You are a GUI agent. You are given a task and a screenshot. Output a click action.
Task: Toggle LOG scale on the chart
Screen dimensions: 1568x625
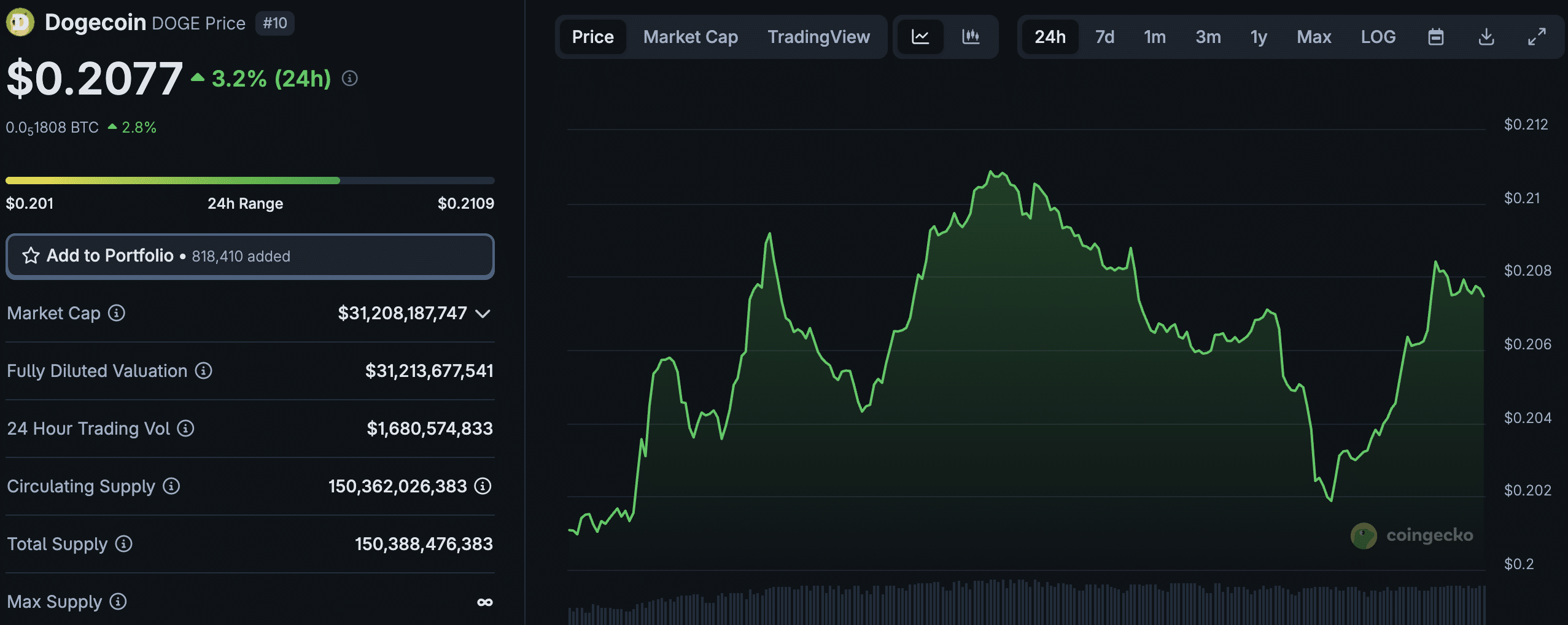(x=1378, y=37)
